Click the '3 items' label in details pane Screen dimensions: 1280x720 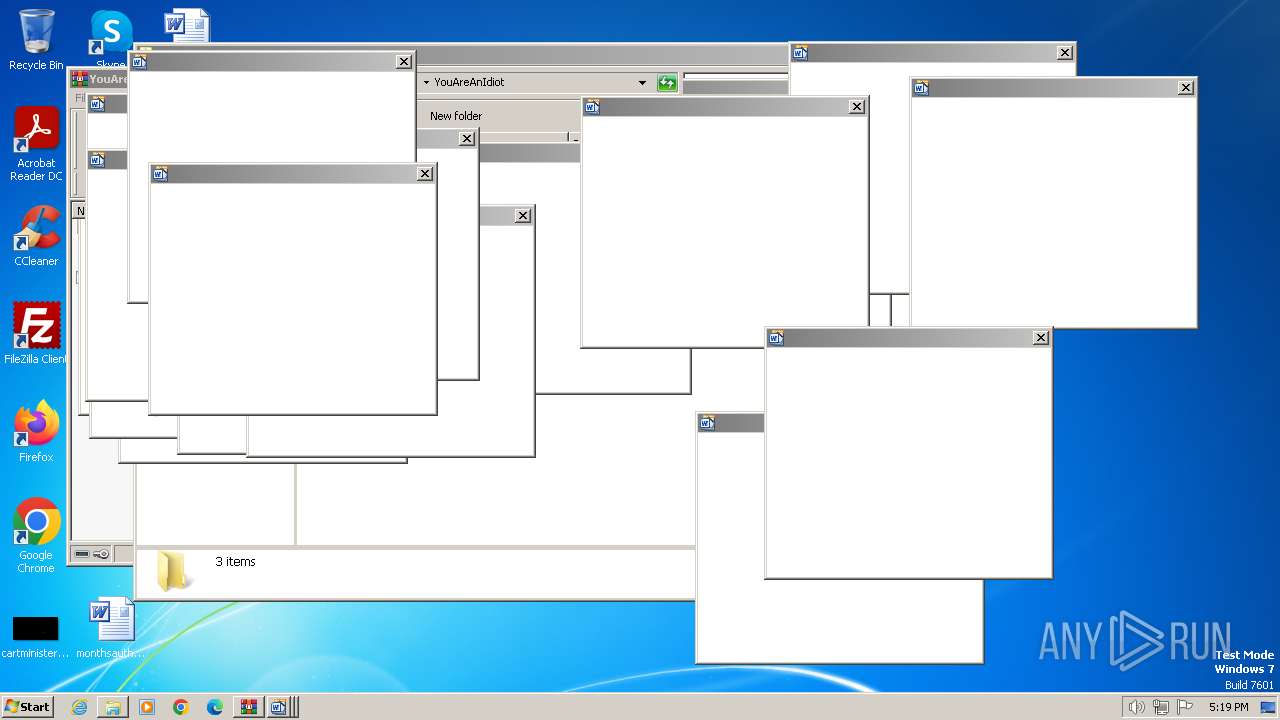click(x=236, y=562)
